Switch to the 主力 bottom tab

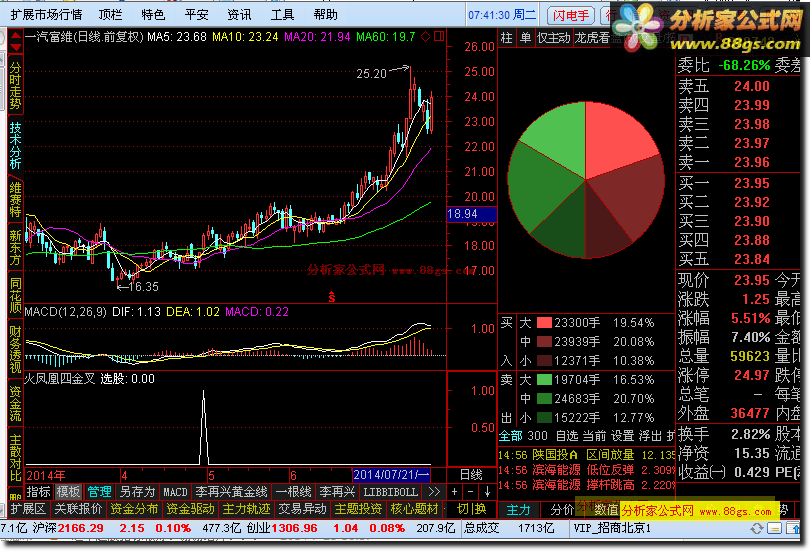click(518, 510)
